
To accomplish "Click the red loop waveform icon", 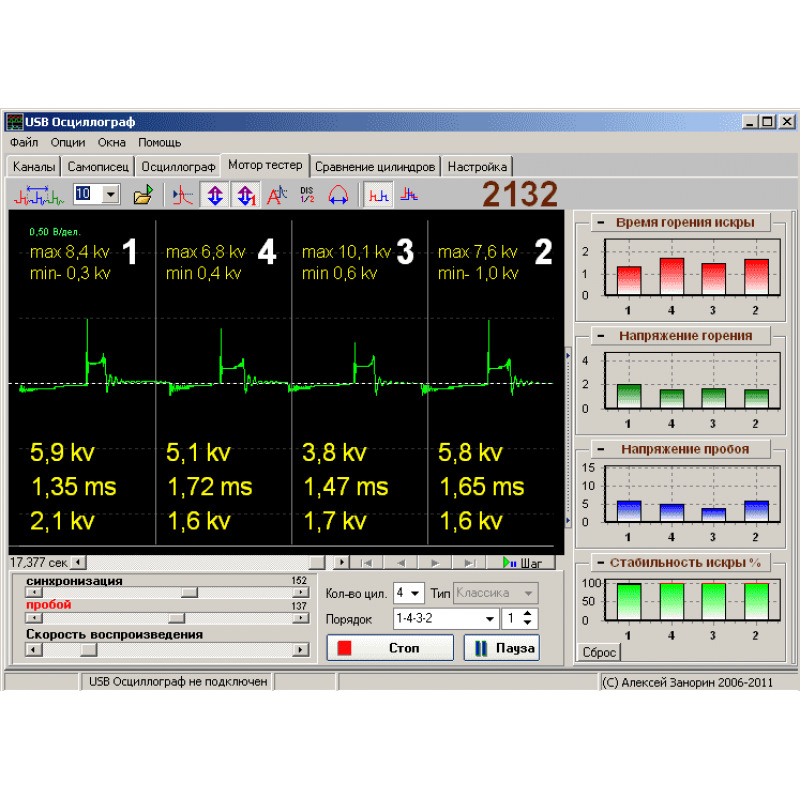I will [x=338, y=194].
